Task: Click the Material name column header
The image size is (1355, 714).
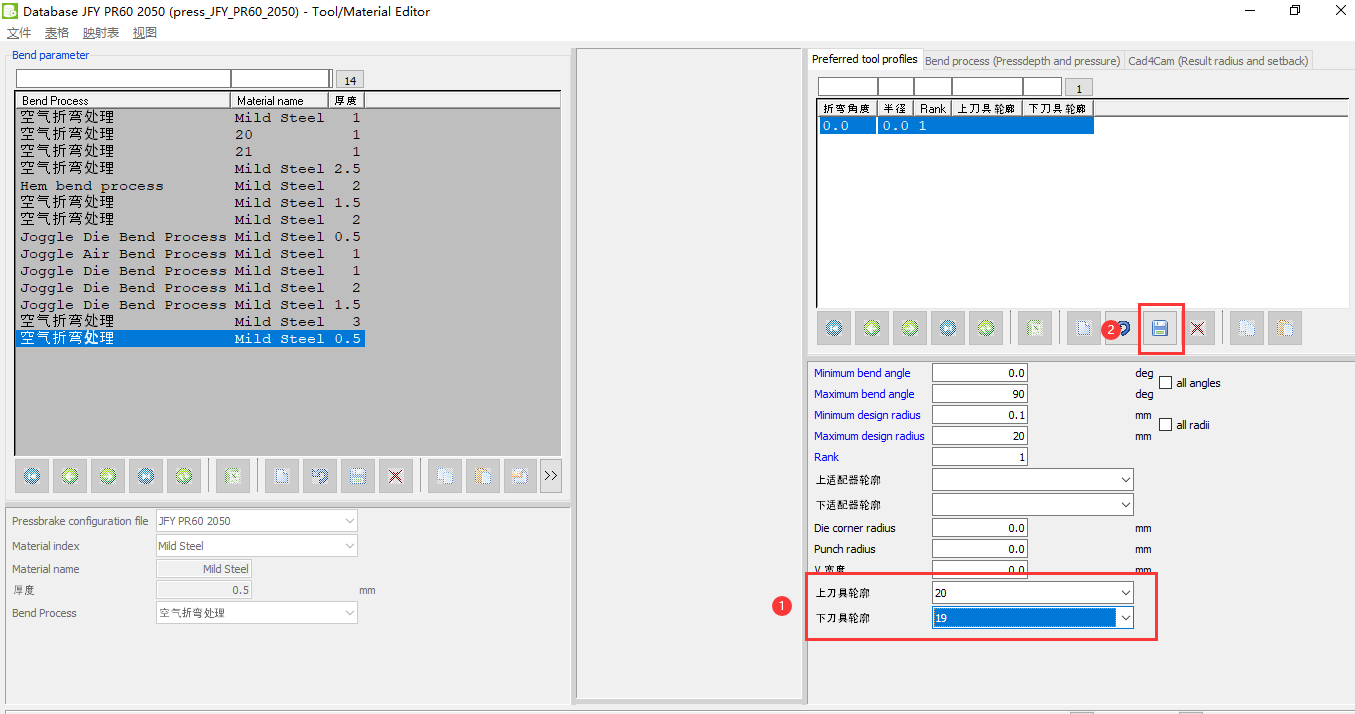Action: (x=280, y=100)
